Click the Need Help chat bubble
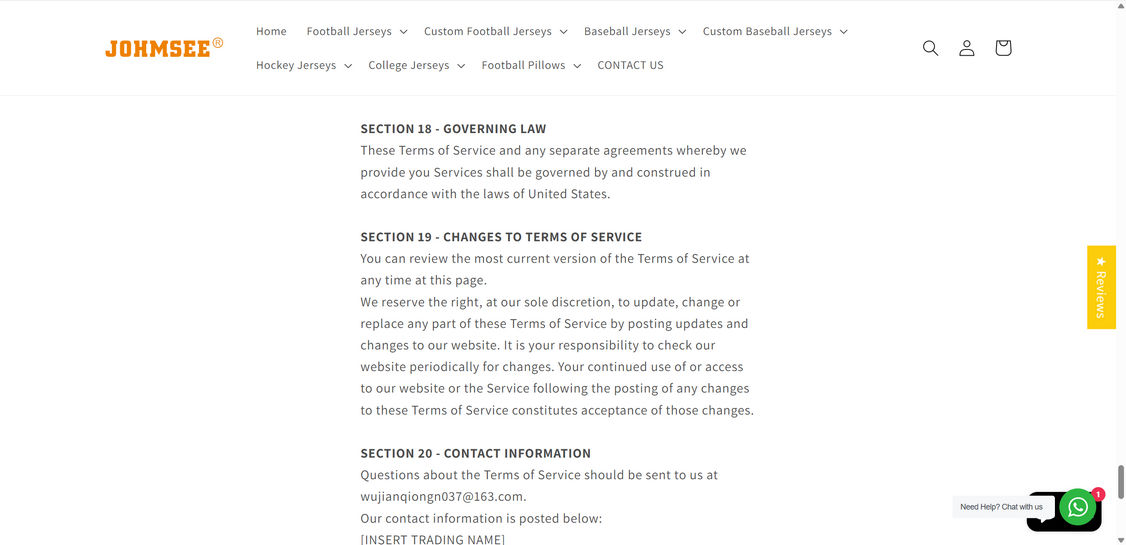The height and width of the screenshot is (545, 1126). (1001, 507)
